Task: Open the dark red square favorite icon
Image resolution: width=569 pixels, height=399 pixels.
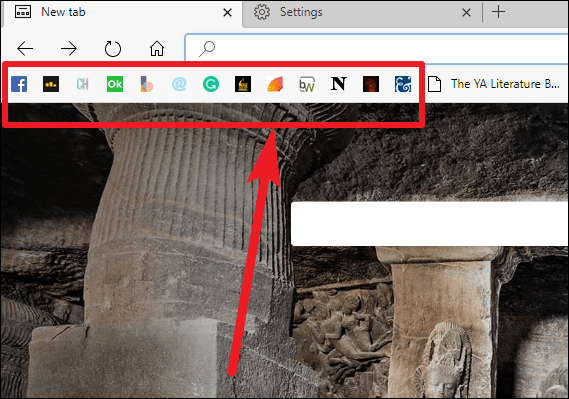Action: (371, 84)
